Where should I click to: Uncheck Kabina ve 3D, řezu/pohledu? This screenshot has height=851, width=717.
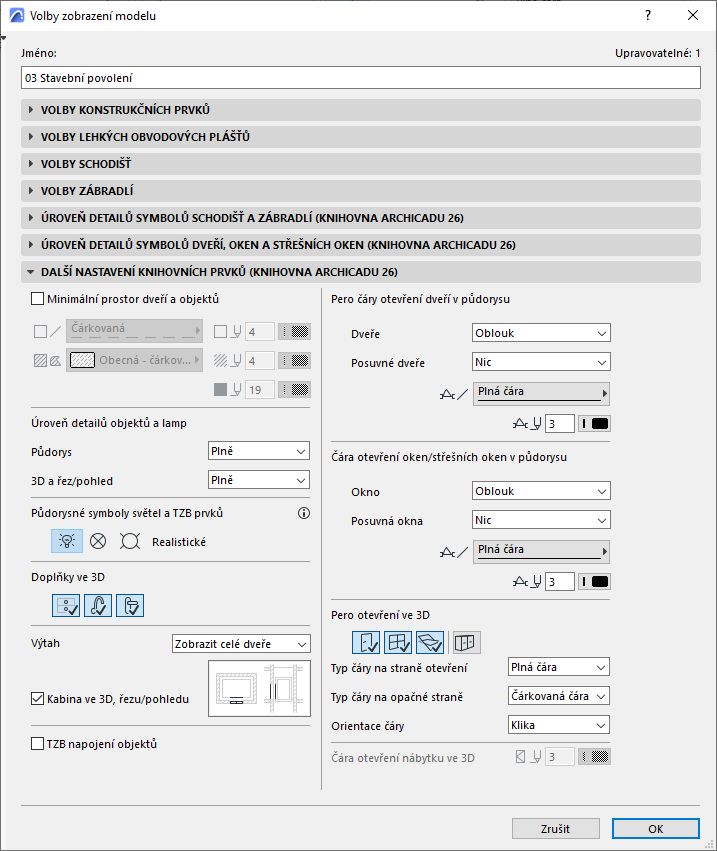point(37,698)
